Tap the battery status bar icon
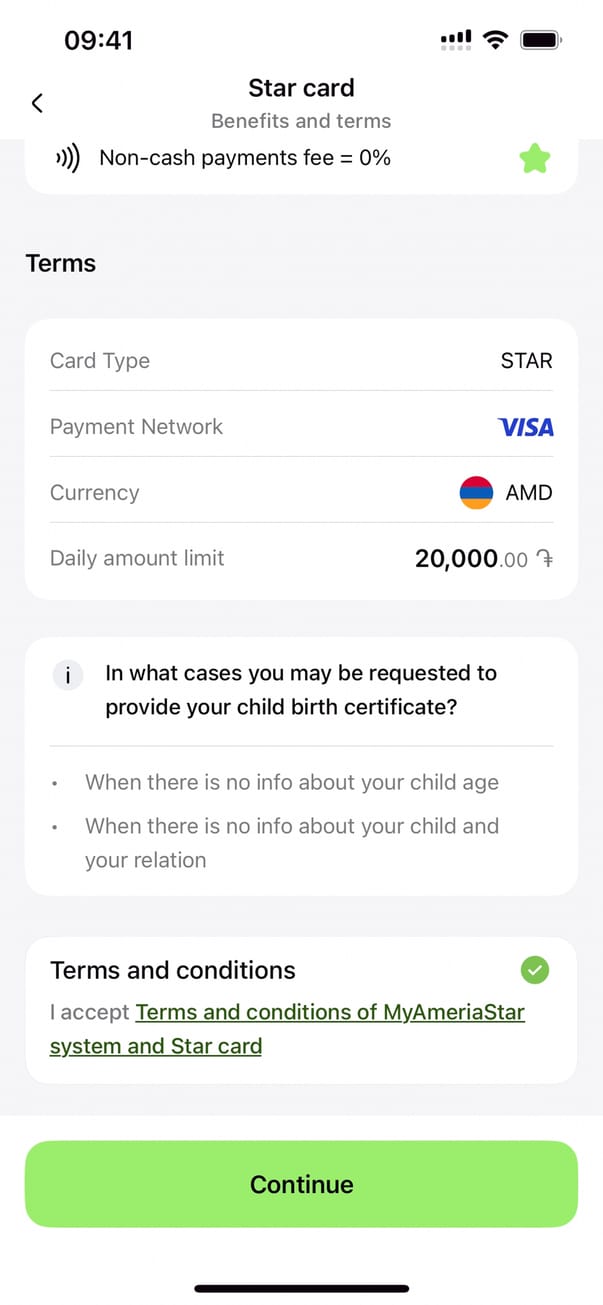 541,40
